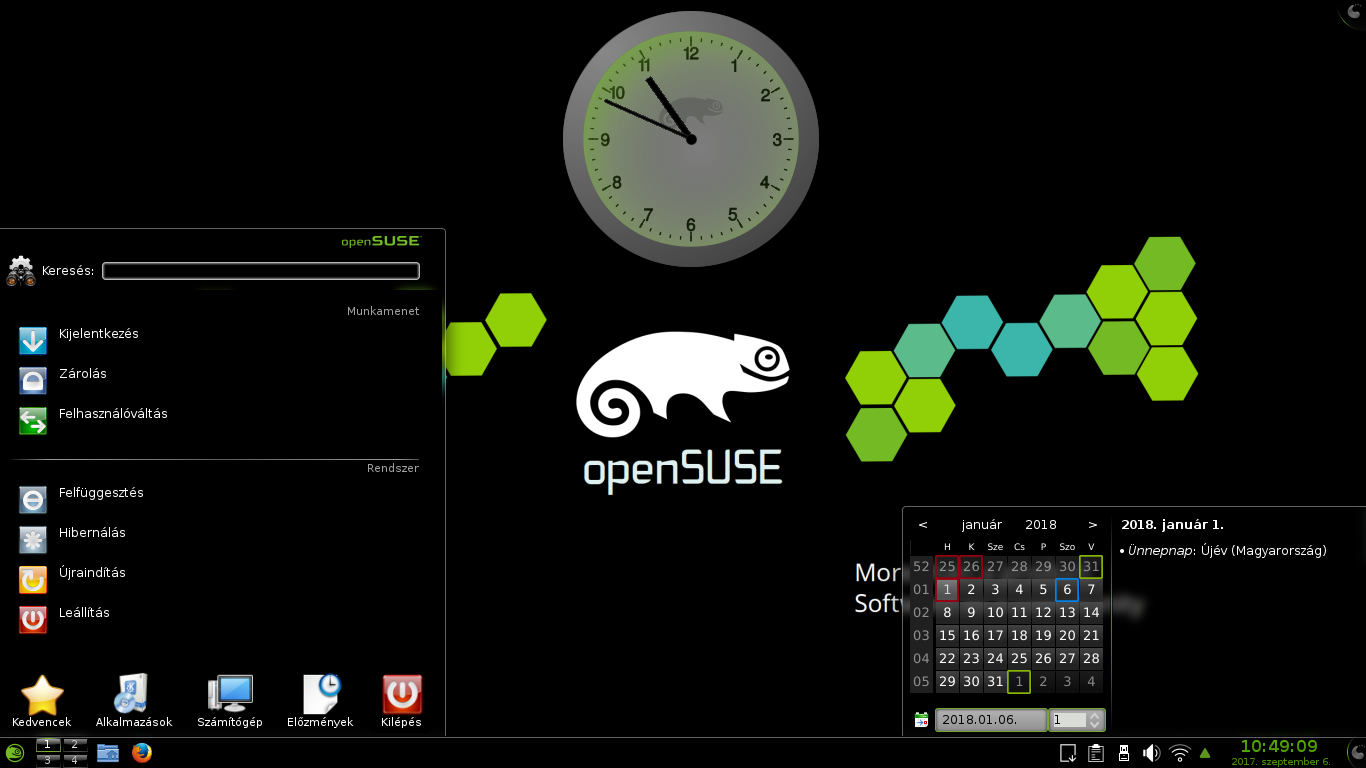The height and width of the screenshot is (768, 1366).
Task: Select January 6 in the calendar
Action: coord(1067,590)
